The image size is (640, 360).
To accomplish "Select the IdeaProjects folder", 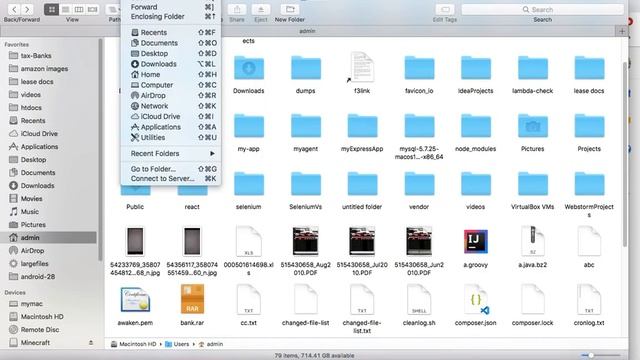I will pyautogui.click(x=476, y=68).
